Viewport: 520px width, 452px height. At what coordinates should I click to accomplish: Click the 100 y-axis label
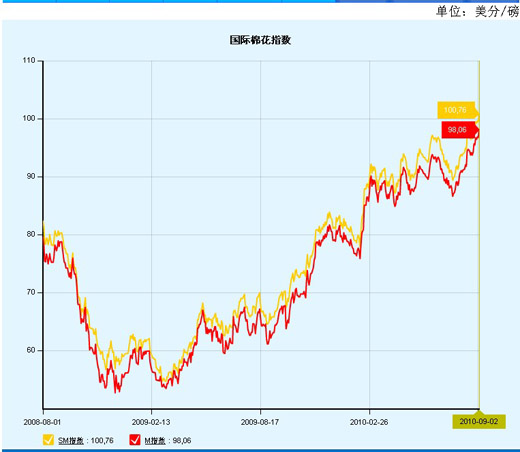pos(29,118)
